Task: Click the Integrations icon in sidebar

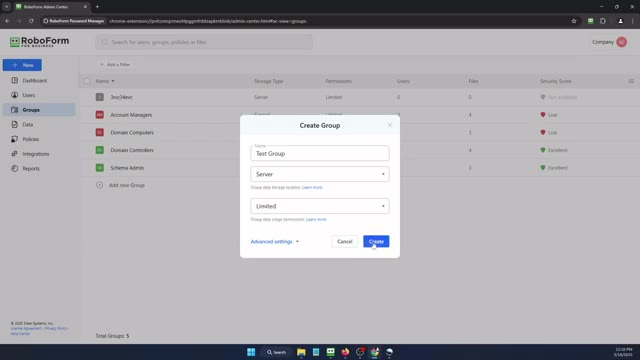Action: coord(15,154)
